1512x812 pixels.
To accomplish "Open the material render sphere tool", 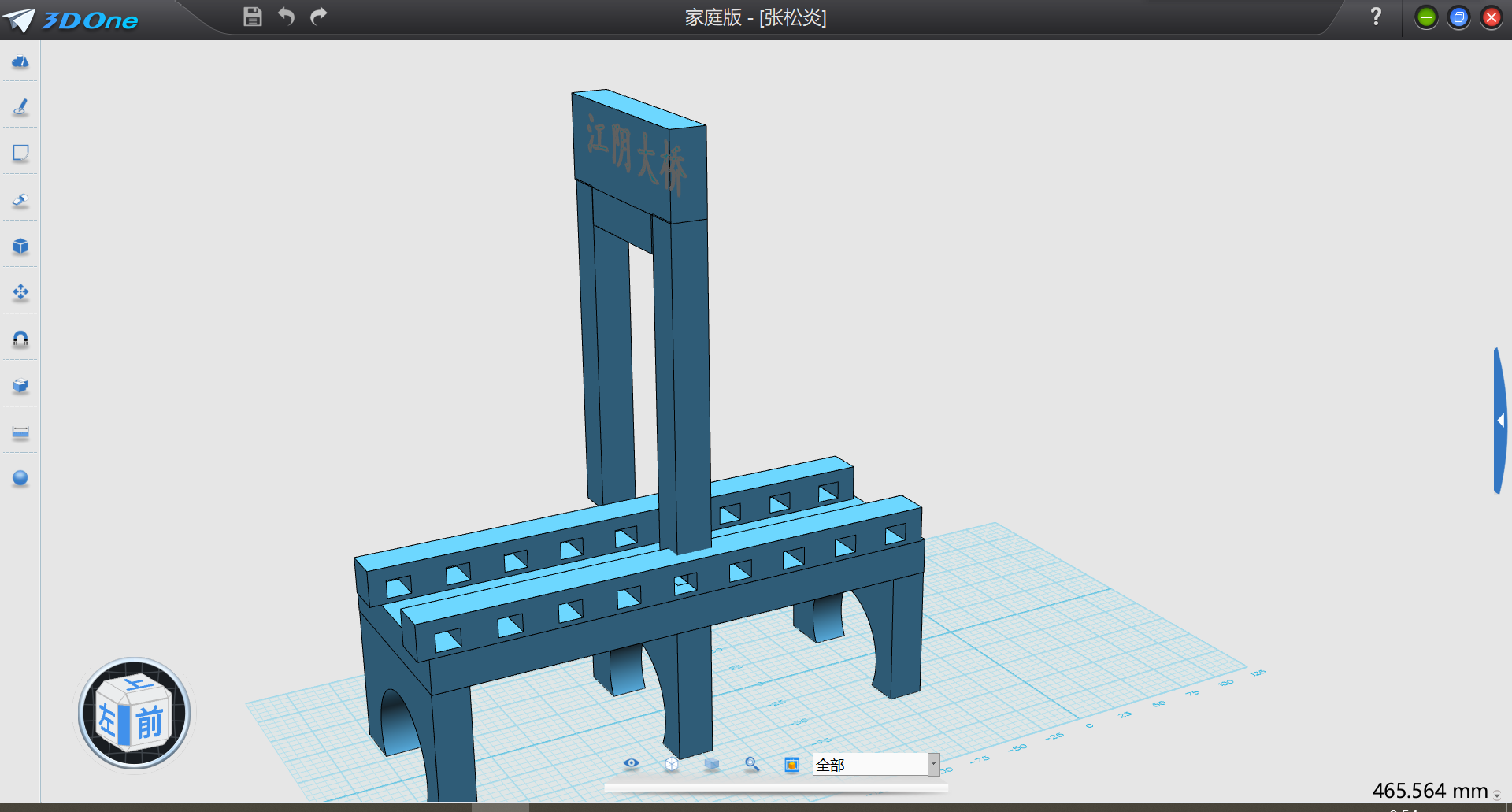I will (20, 478).
